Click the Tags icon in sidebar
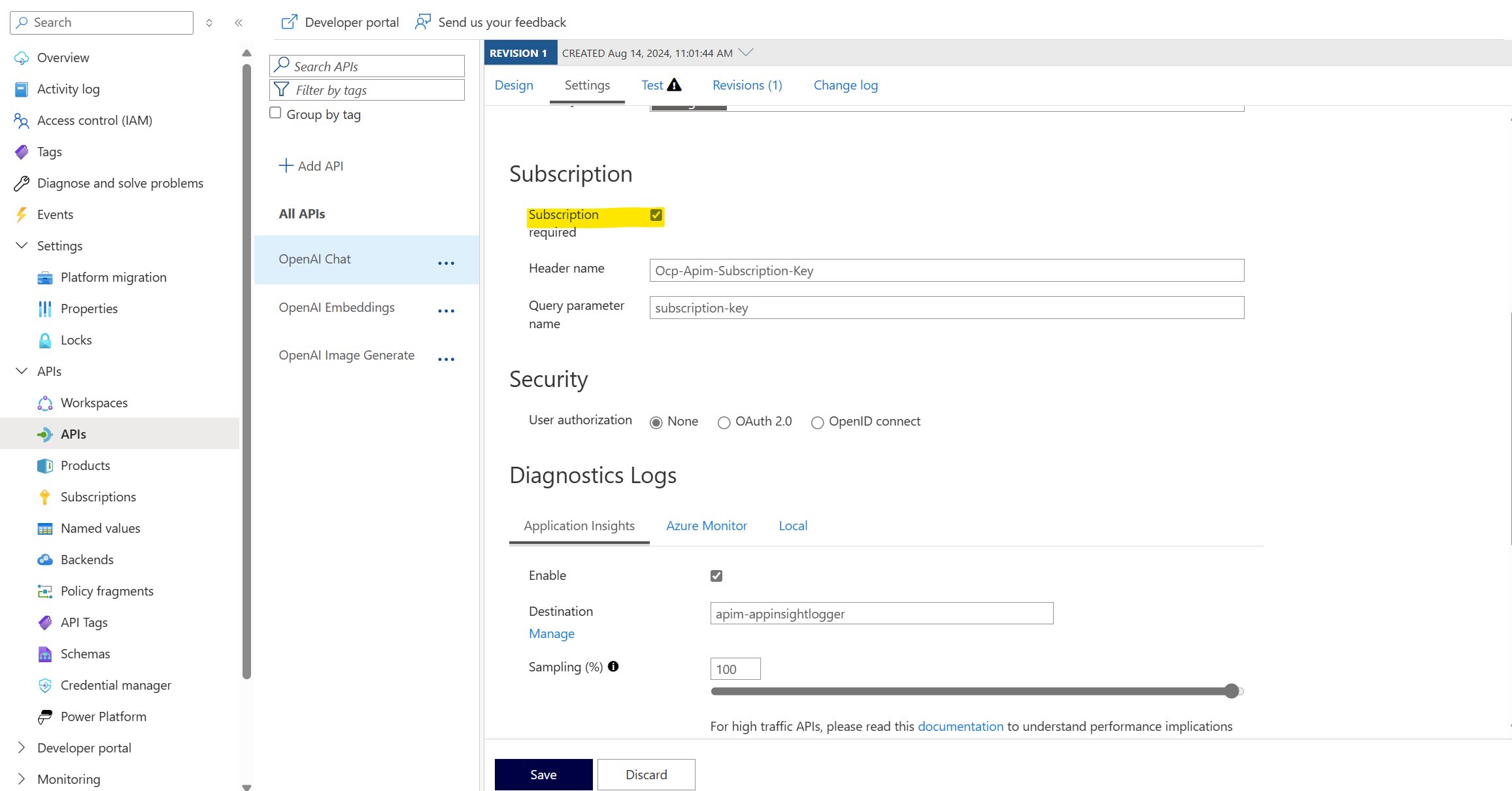 (22, 152)
